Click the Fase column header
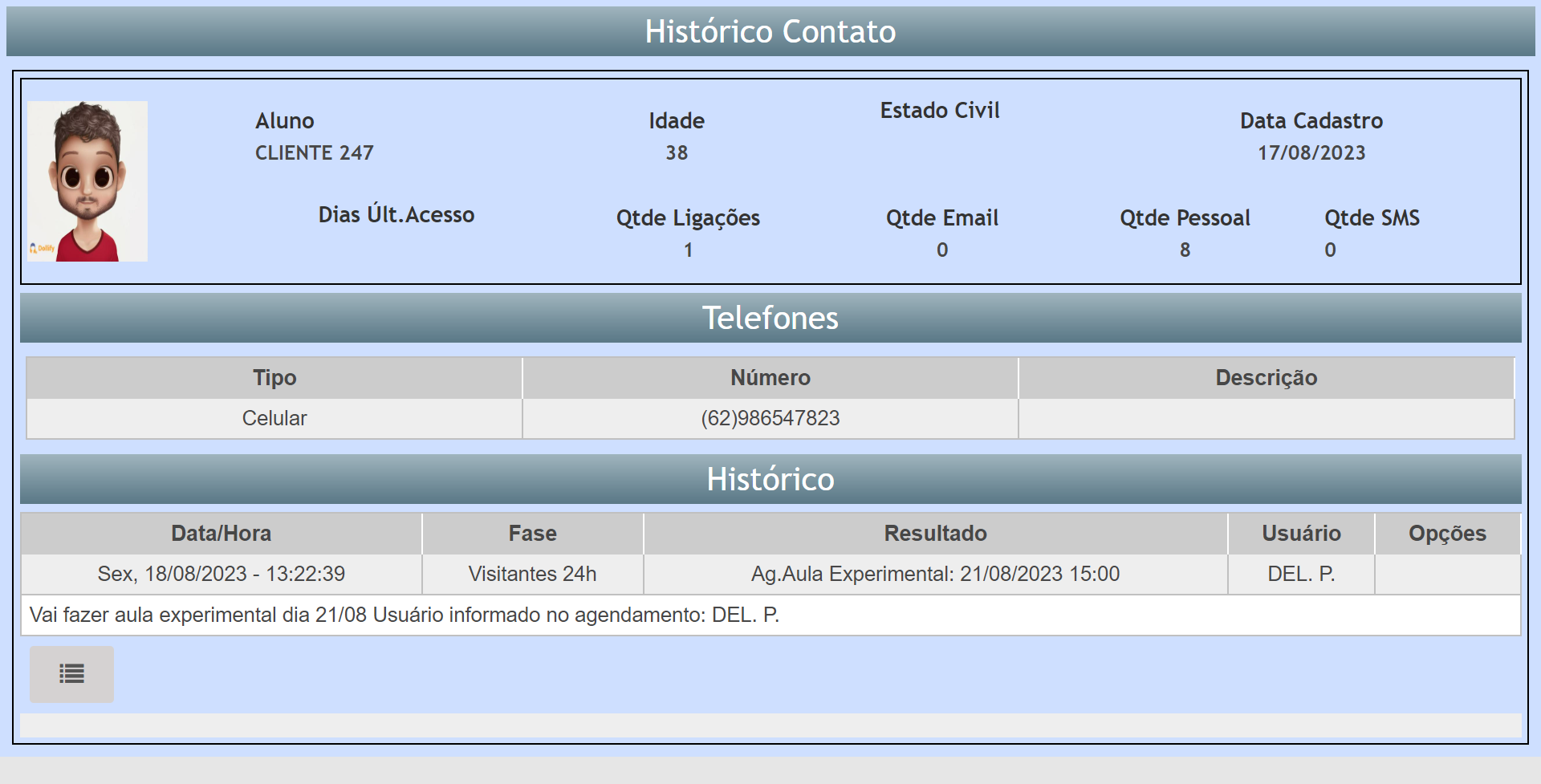This screenshot has height=784, width=1541. click(x=532, y=534)
